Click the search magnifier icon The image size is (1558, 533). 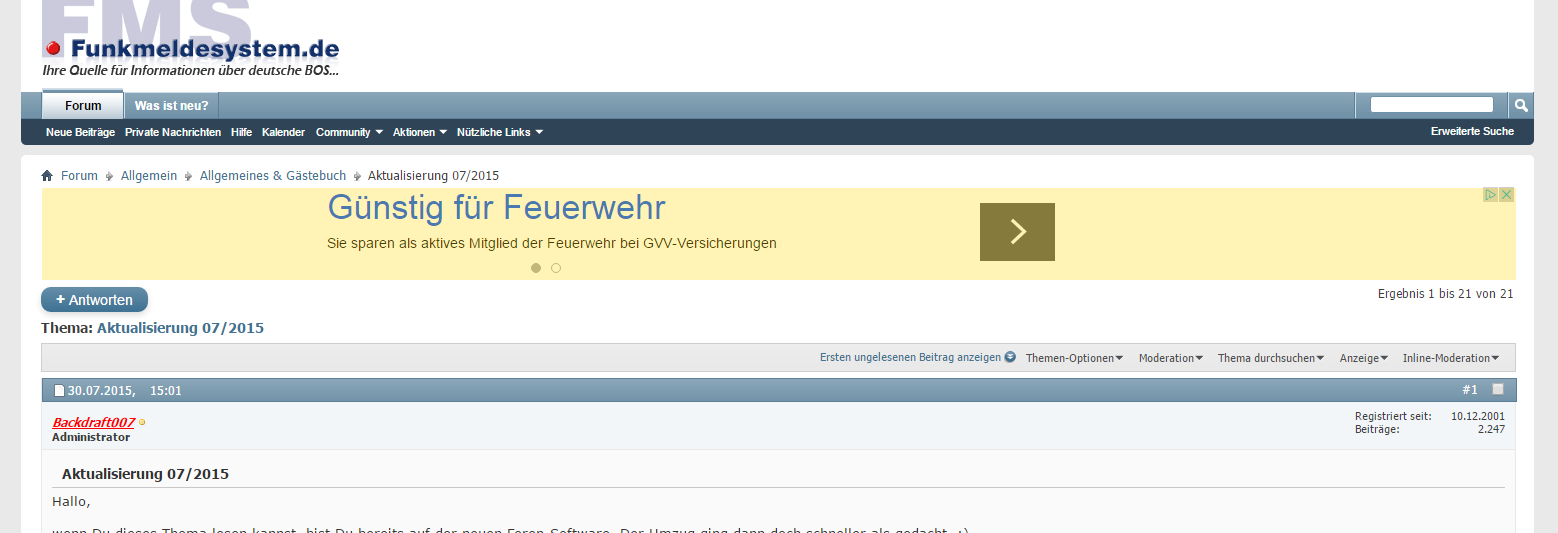(1520, 105)
